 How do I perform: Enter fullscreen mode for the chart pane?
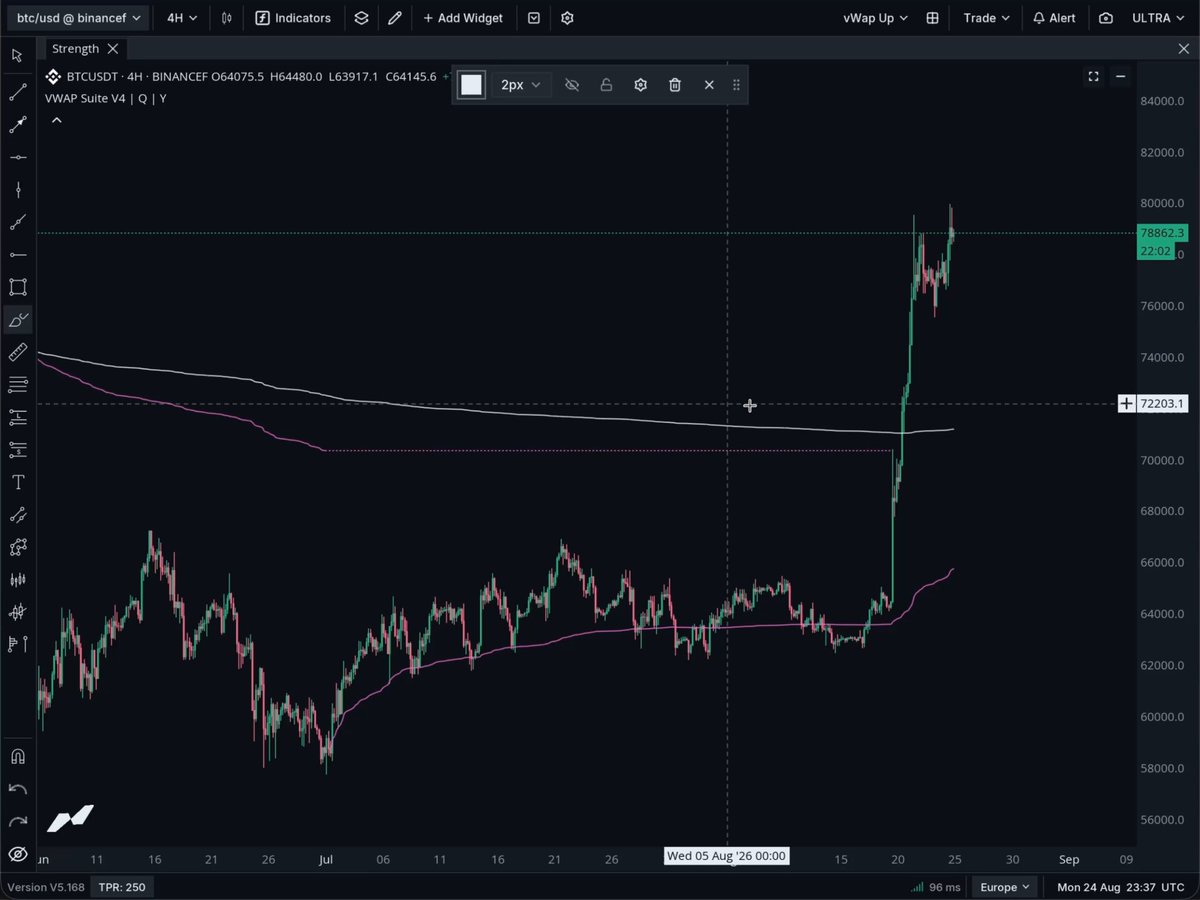tap(1093, 76)
